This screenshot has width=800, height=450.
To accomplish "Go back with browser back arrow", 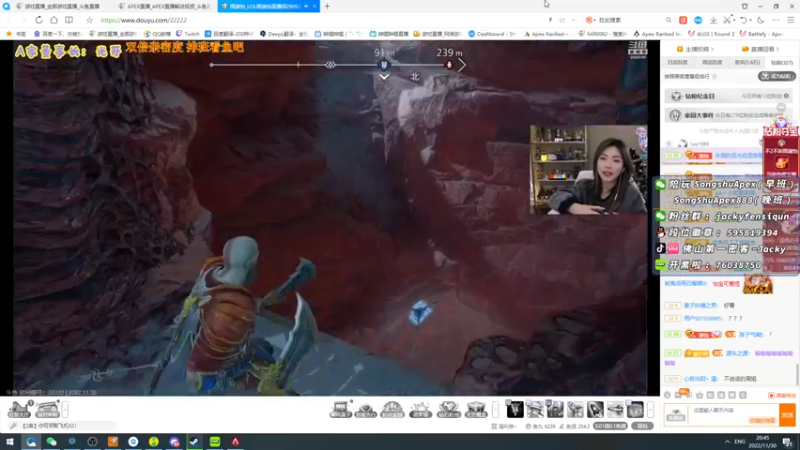I will pos(10,20).
